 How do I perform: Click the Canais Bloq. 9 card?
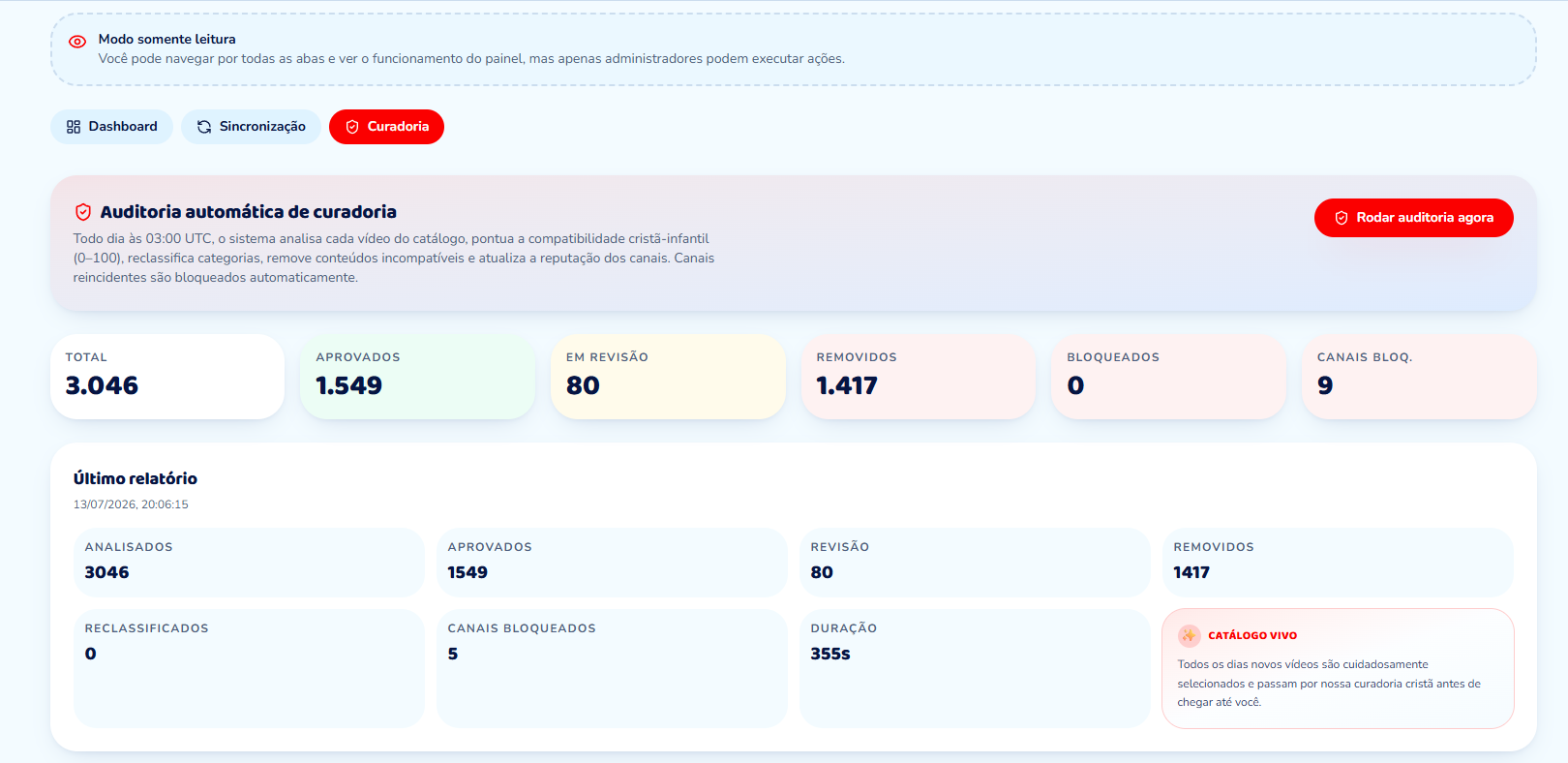point(1419,377)
